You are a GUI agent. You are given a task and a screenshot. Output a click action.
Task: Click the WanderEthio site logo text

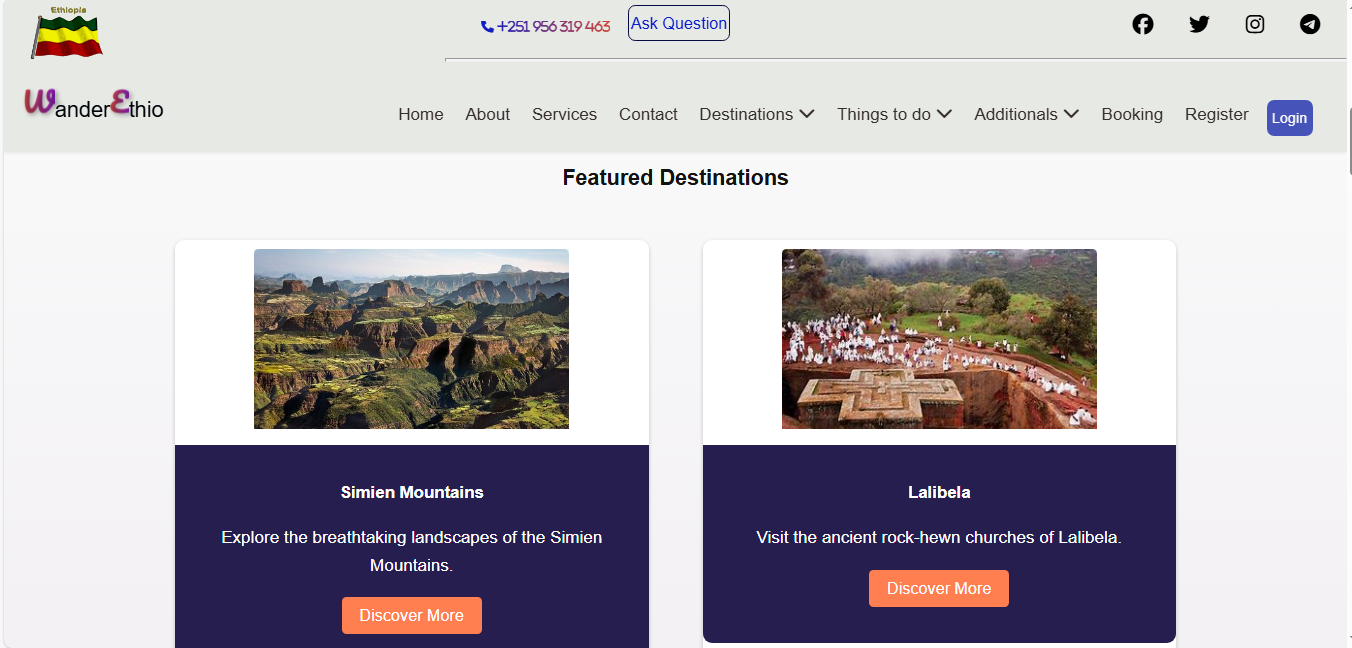tap(93, 105)
